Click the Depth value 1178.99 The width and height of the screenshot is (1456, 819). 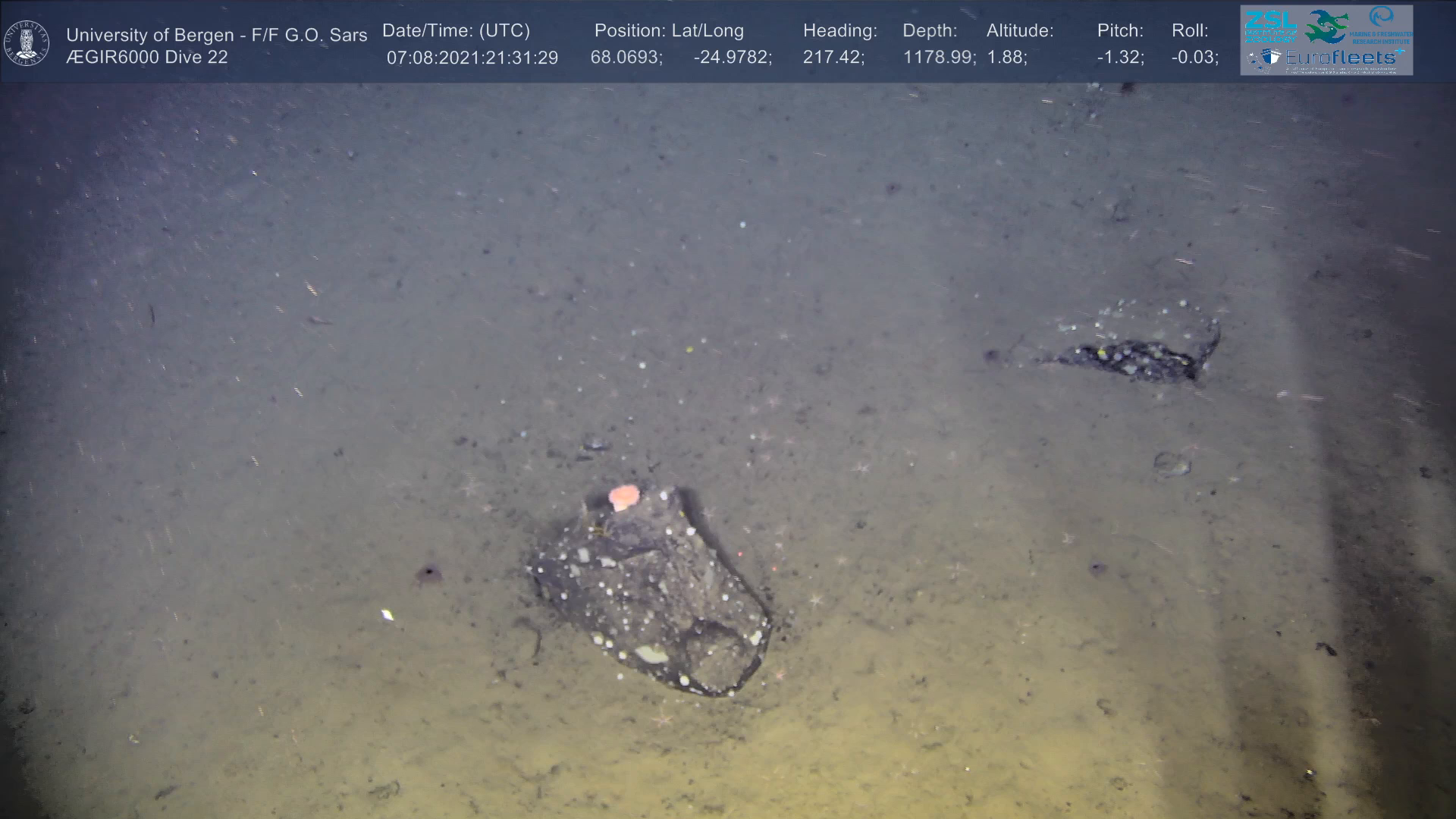click(939, 58)
